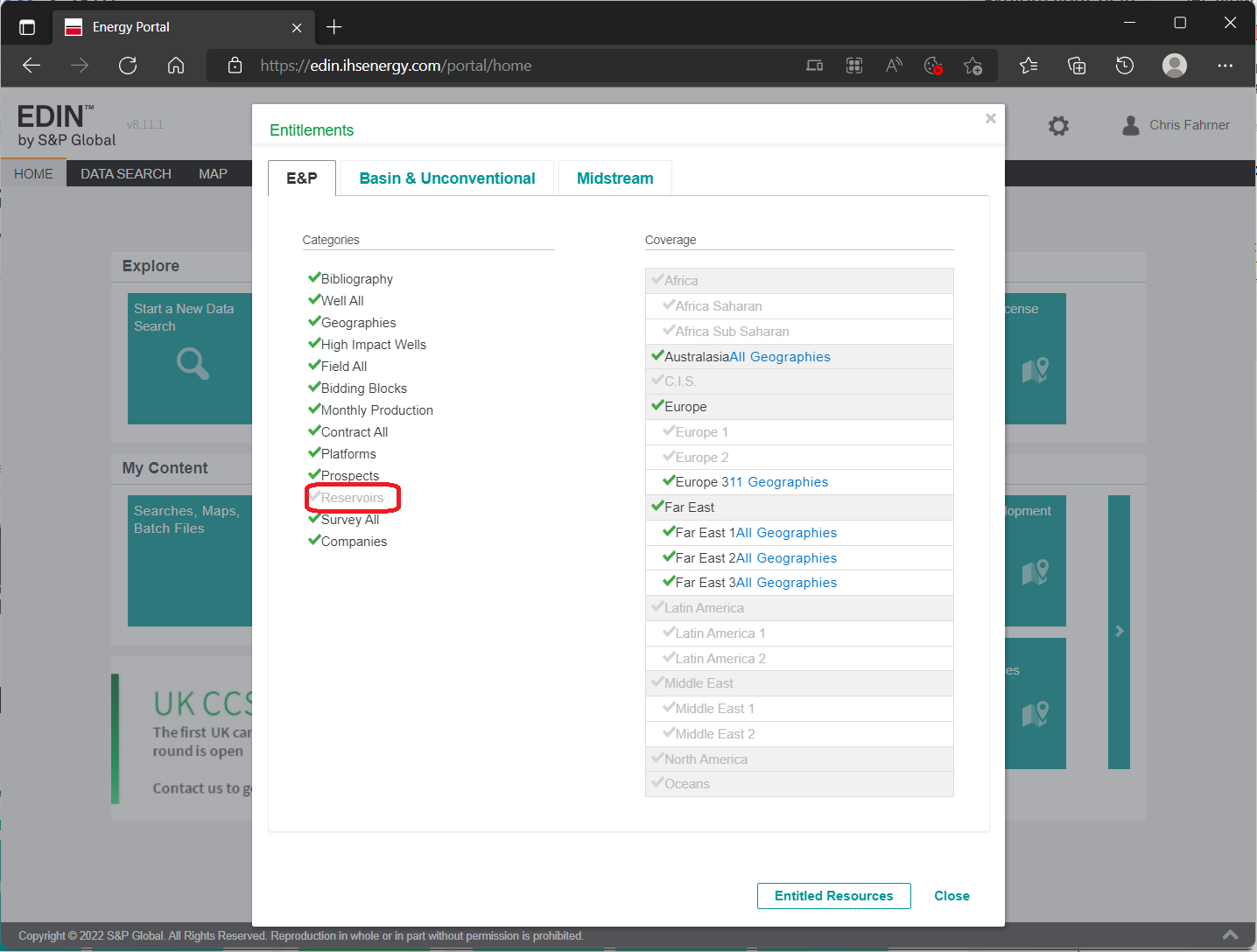The height and width of the screenshot is (952, 1257).
Task: Open Chris Fahrner user menu
Action: tap(1176, 125)
